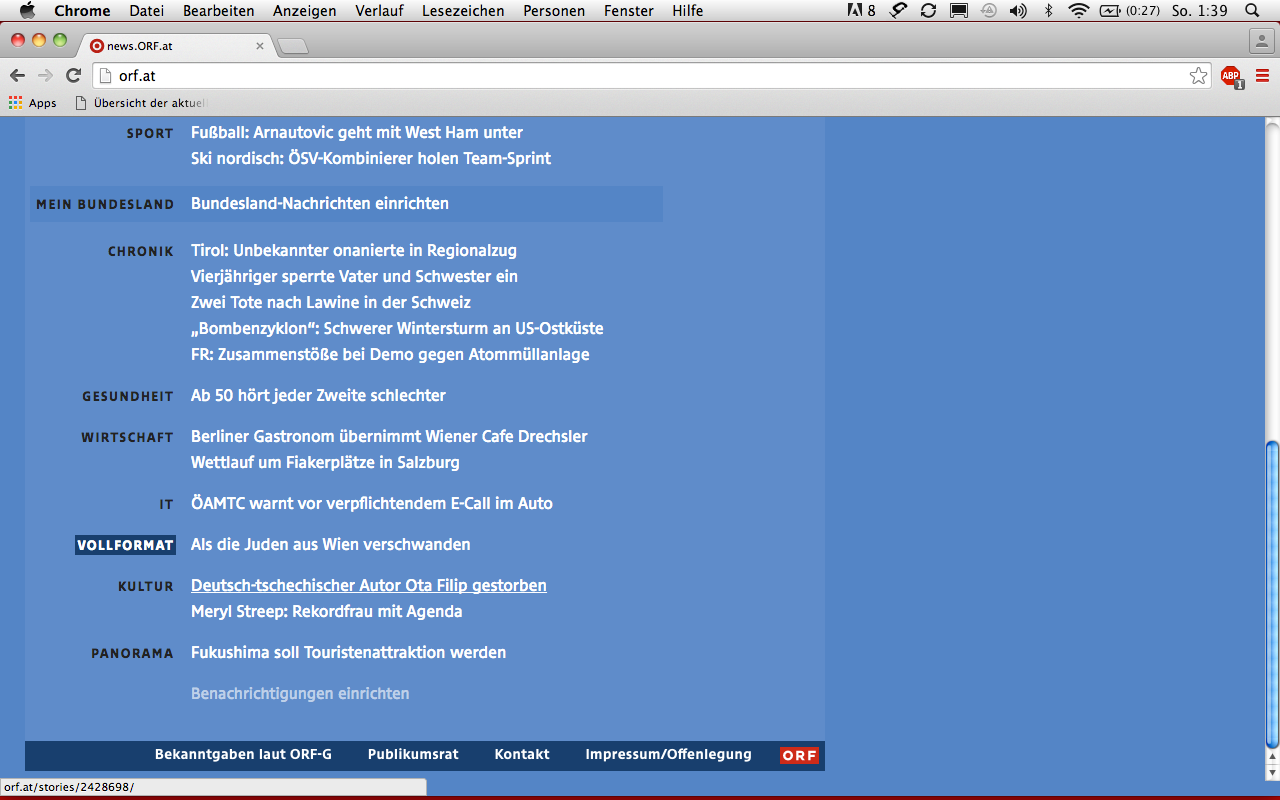Open the Übersicht der aktuellen bookmark
The image size is (1280, 800).
click(x=140, y=103)
